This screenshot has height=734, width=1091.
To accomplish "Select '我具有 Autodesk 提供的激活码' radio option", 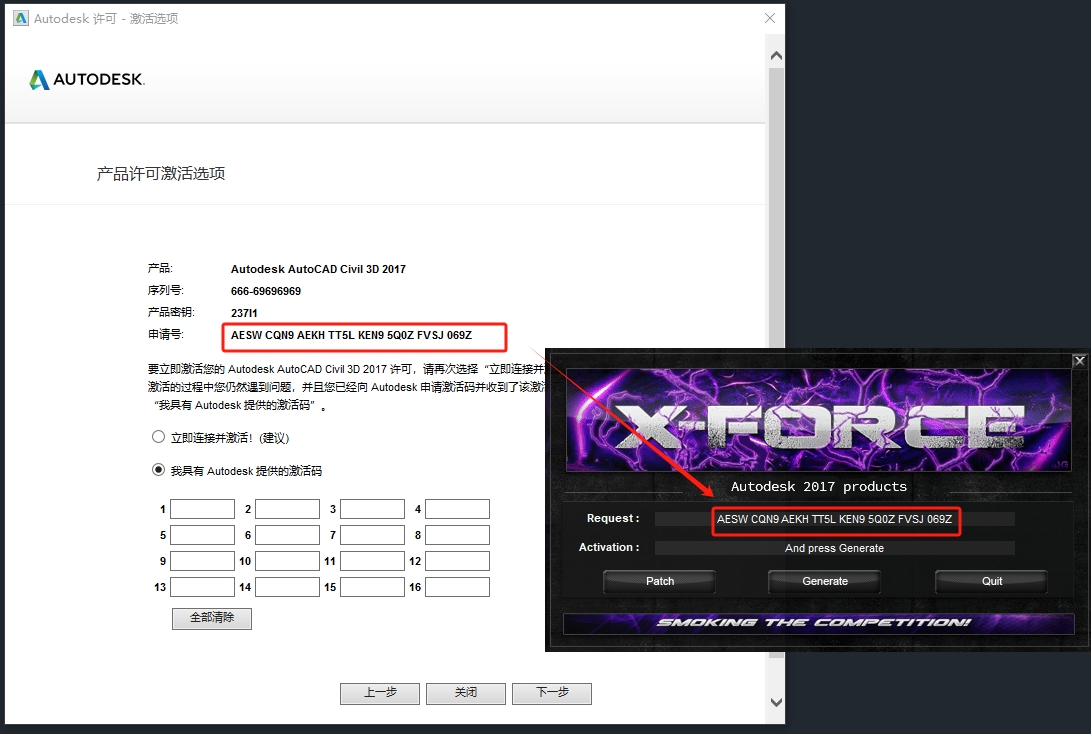I will click(159, 470).
